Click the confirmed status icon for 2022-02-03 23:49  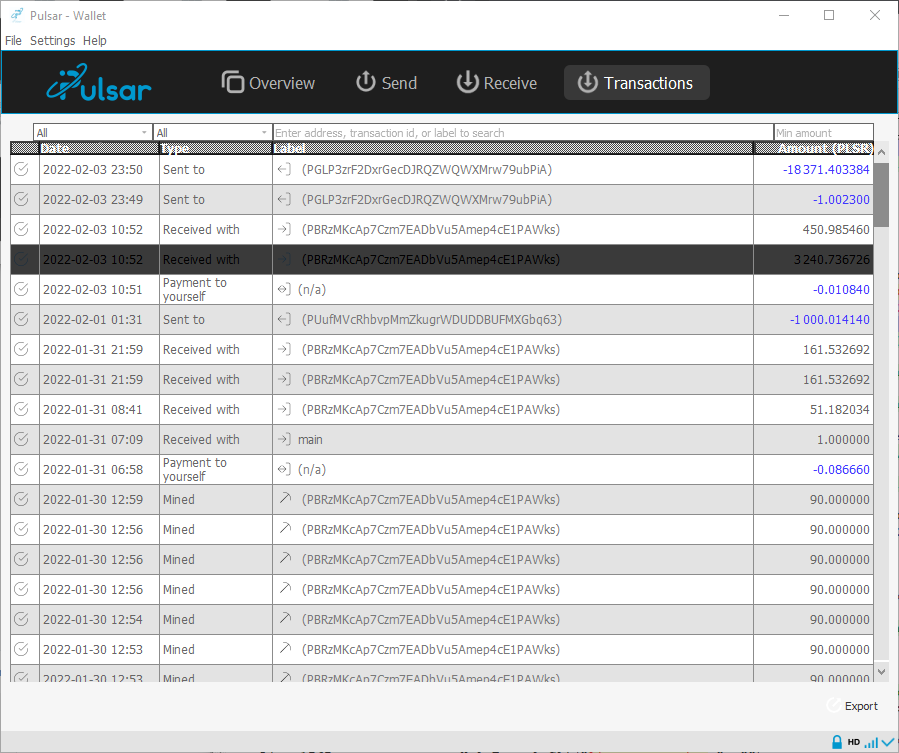pyautogui.click(x=21, y=199)
